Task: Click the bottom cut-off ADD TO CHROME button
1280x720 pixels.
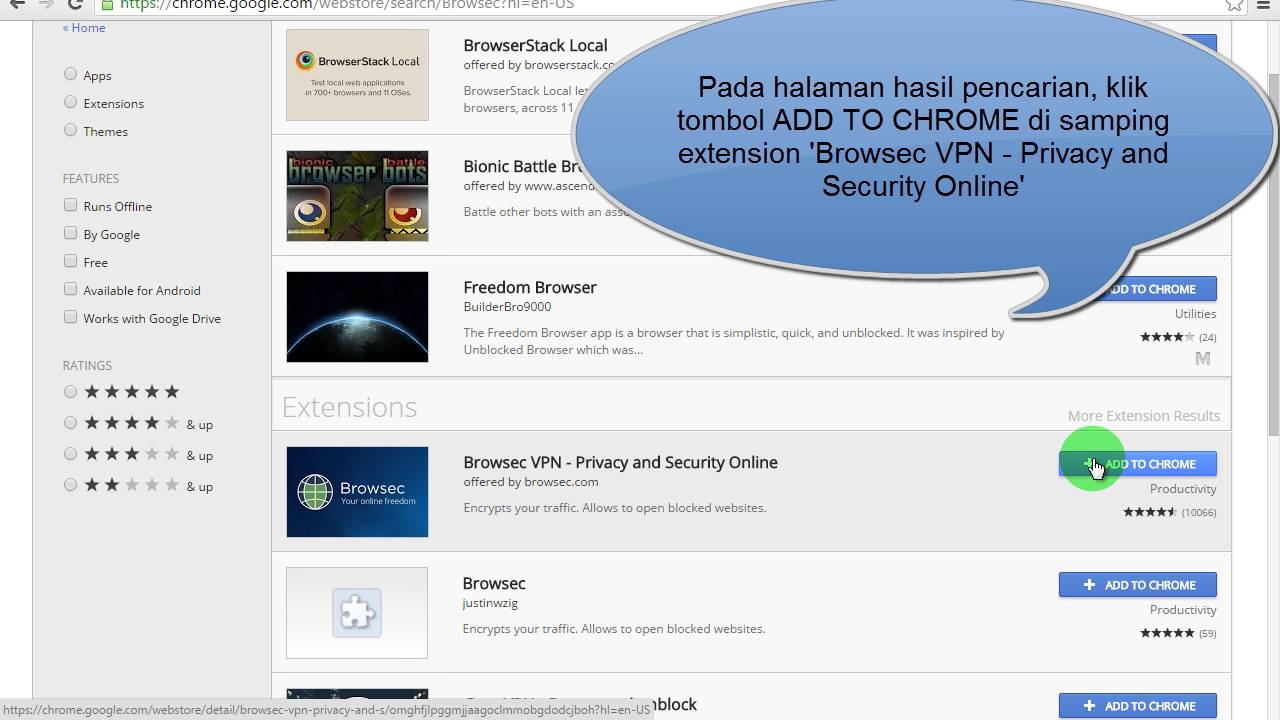Action: 1138,706
